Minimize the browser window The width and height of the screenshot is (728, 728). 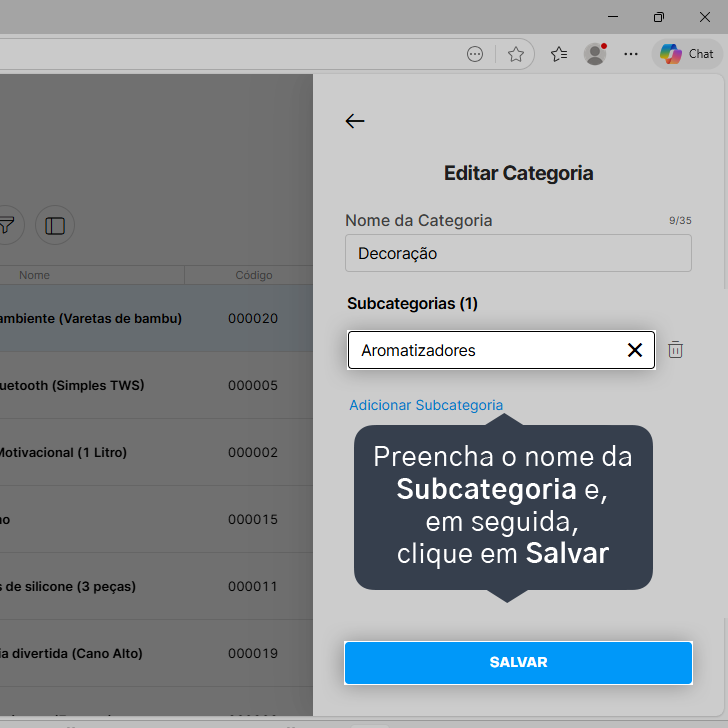(613, 17)
